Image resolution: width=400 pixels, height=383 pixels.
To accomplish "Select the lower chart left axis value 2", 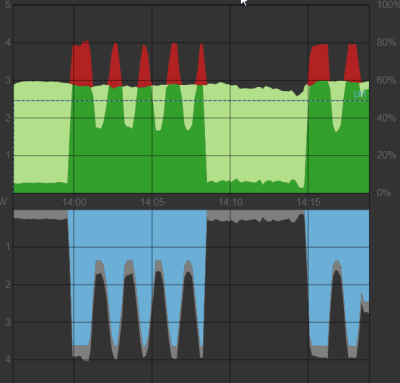I will coord(8,284).
